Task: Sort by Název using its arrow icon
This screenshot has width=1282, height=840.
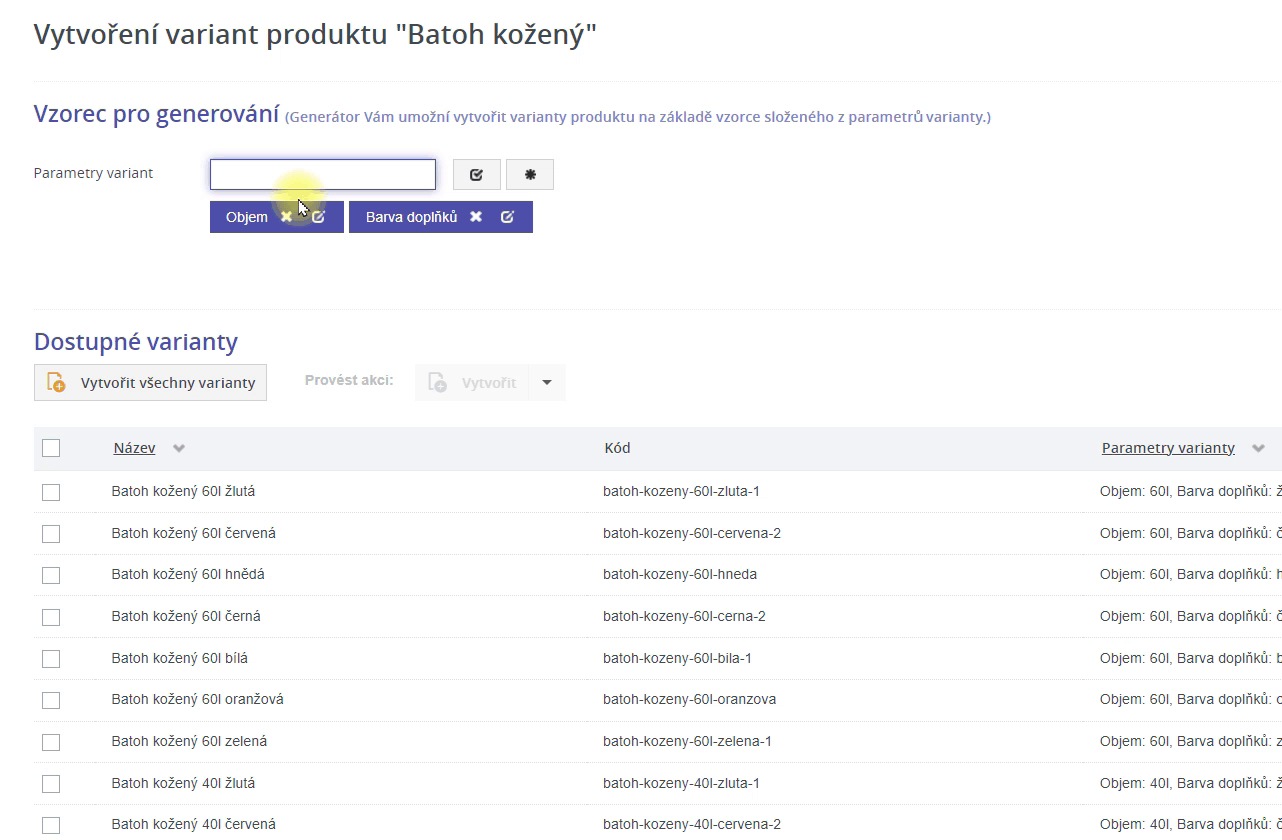Action: click(179, 449)
